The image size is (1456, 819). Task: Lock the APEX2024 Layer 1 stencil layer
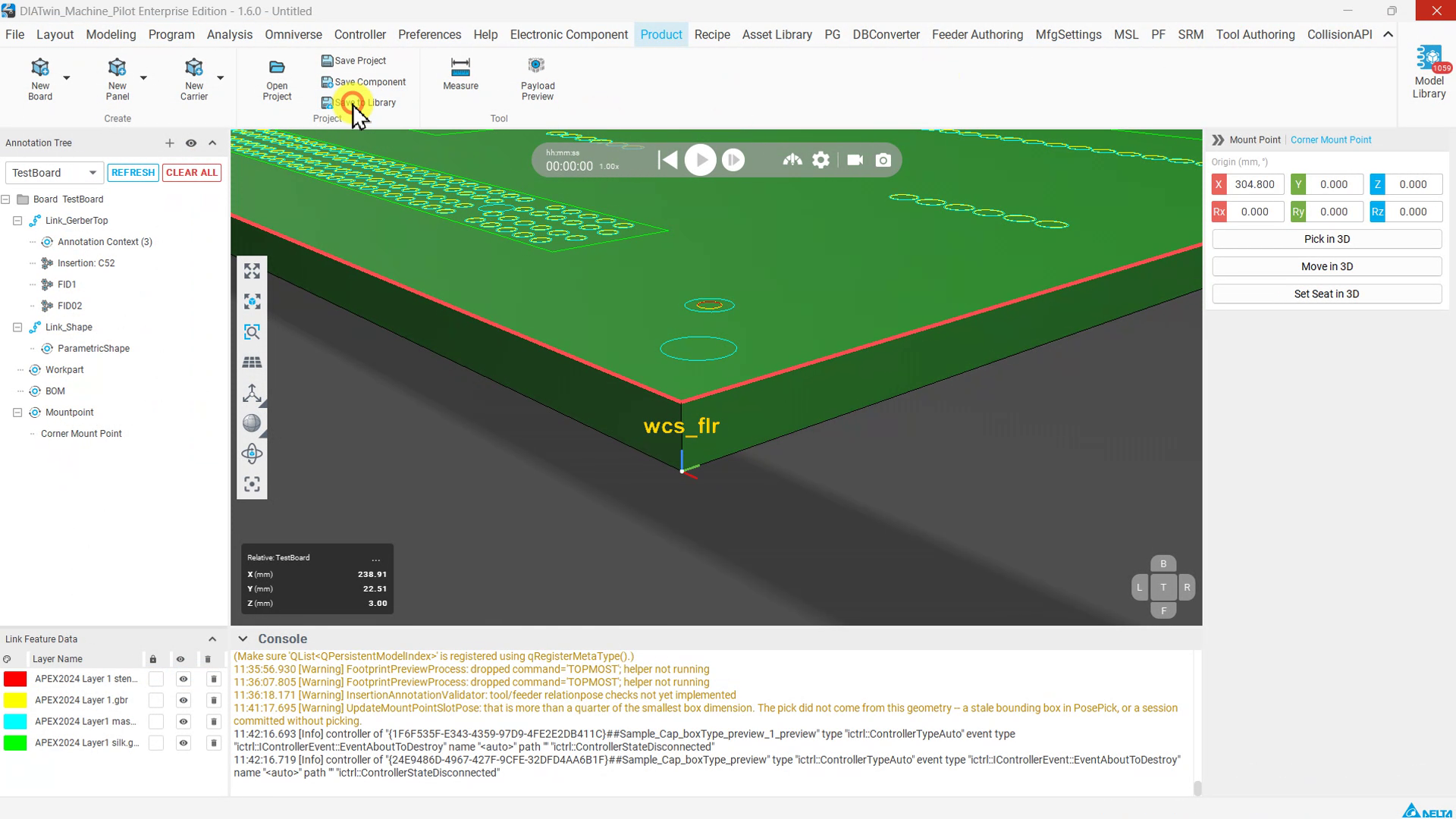(155, 679)
